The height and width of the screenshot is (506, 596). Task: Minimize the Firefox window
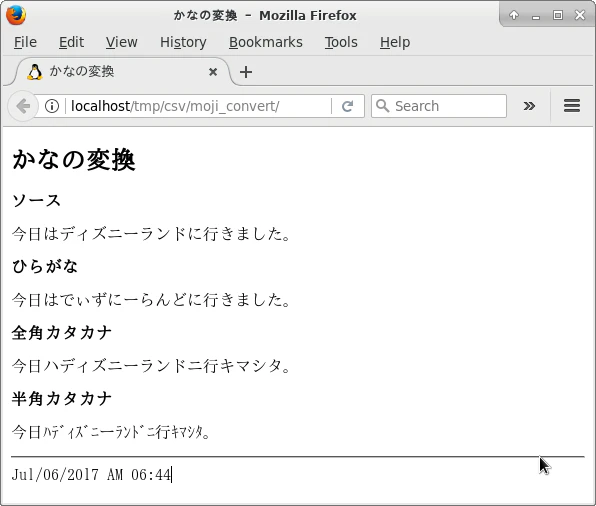[536, 16]
